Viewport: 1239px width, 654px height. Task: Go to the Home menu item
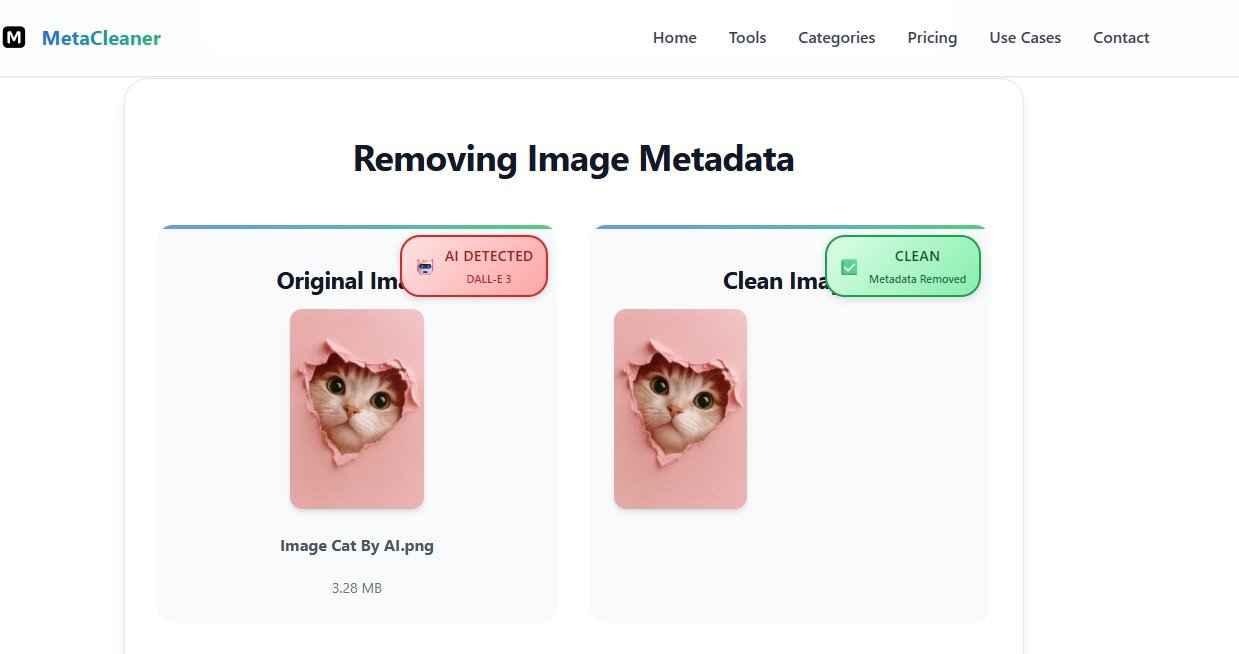(x=674, y=38)
